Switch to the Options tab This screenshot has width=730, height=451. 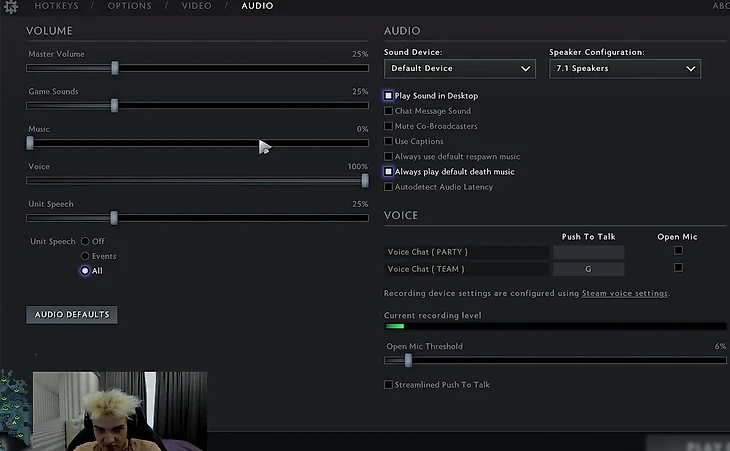[x=130, y=6]
